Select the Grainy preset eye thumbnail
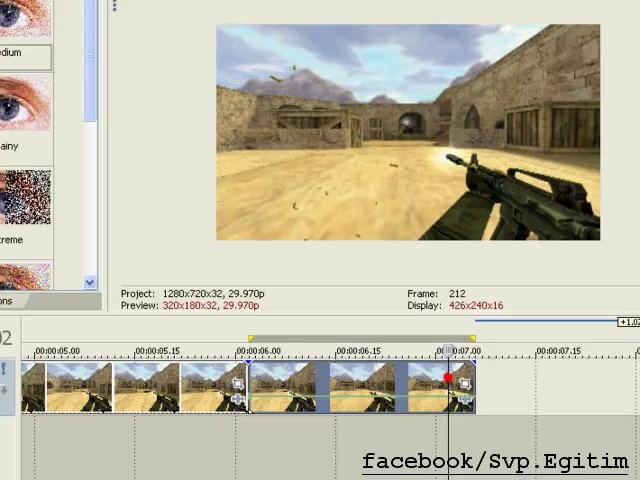Image resolution: width=640 pixels, height=480 pixels. coord(25,102)
